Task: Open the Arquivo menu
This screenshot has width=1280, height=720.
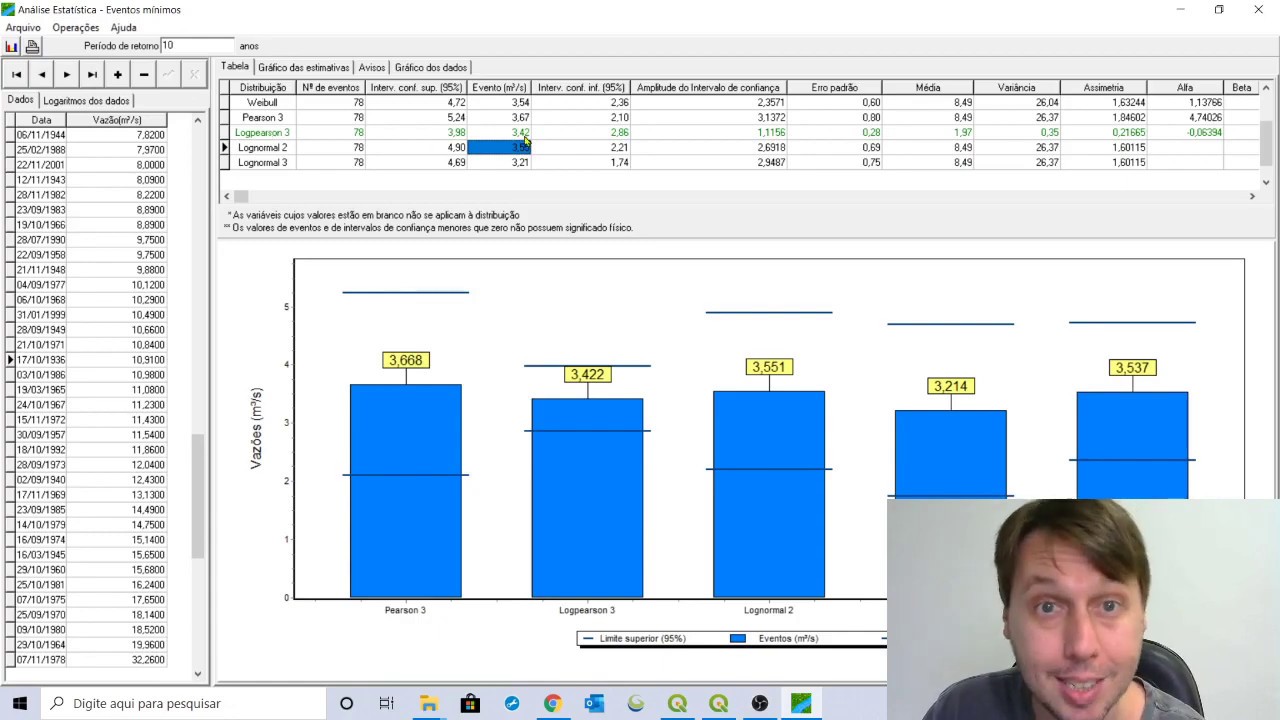Action: click(x=23, y=28)
